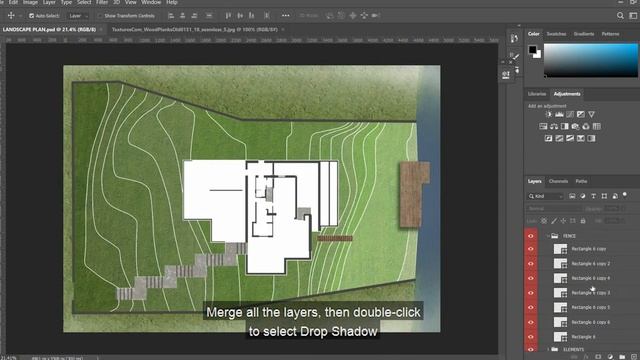Open the layer filter Kind dropdown
Viewport: 640px width, 360px height.
[x=545, y=196]
